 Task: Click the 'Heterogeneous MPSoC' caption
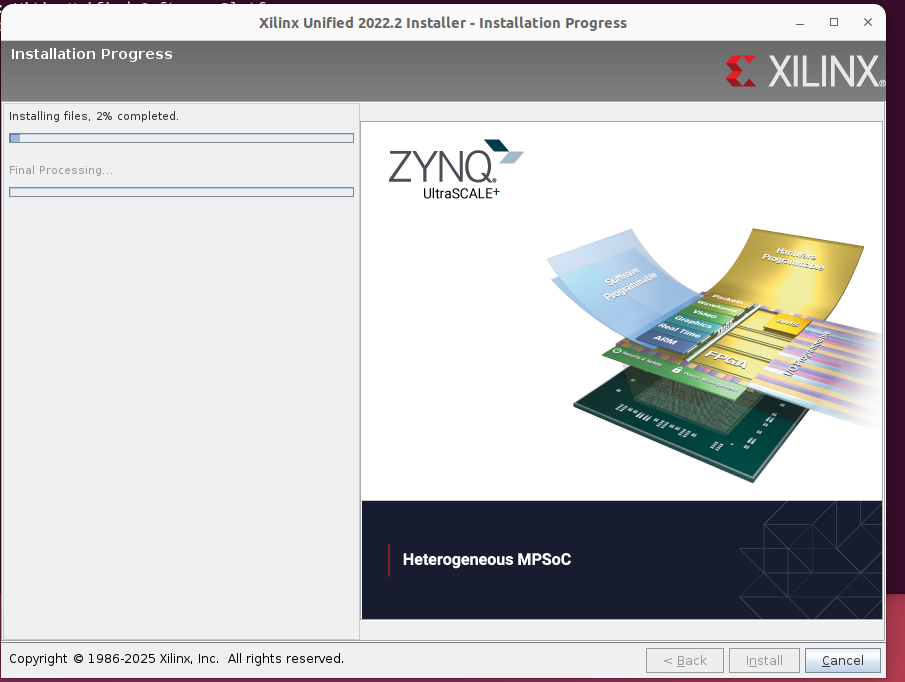487,560
